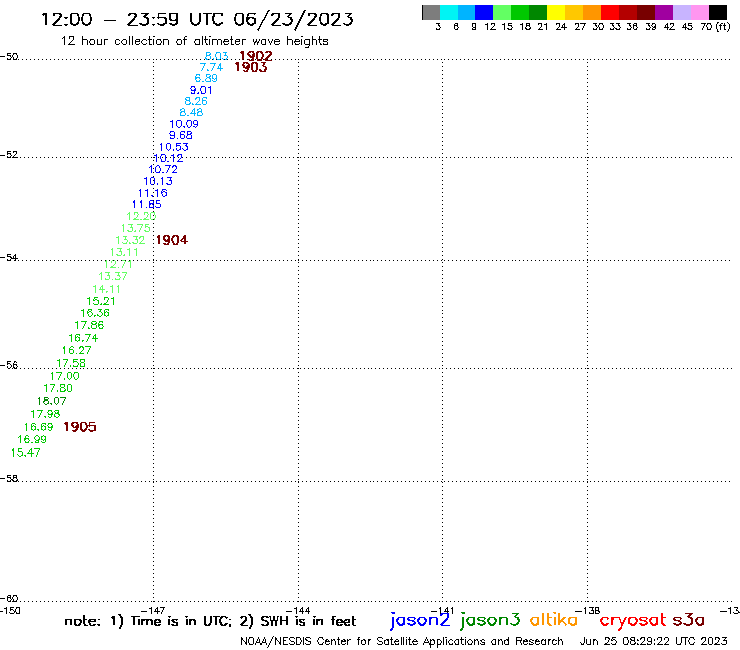Click the 7.74 wave height value
Image resolution: width=740 pixels, height=650 pixels.
click(211, 67)
